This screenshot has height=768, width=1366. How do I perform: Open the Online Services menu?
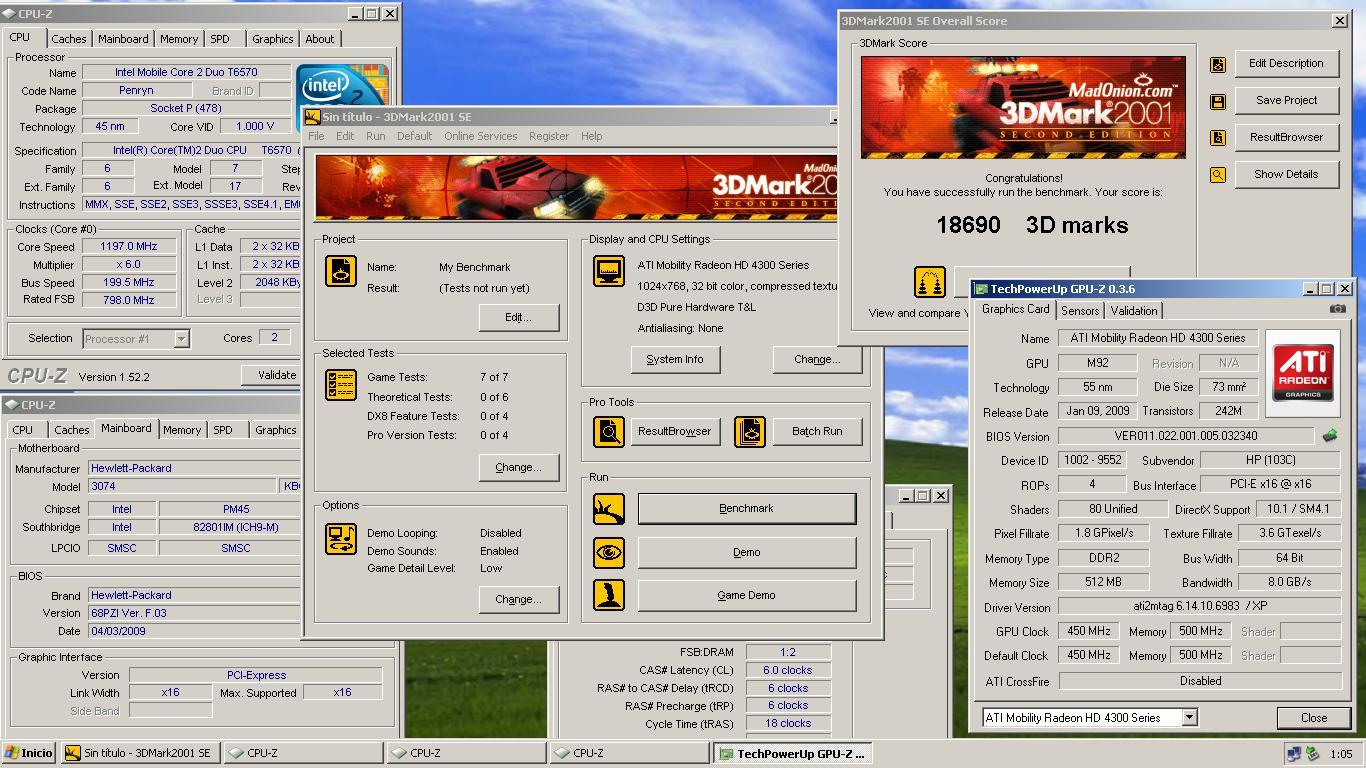[x=481, y=136]
